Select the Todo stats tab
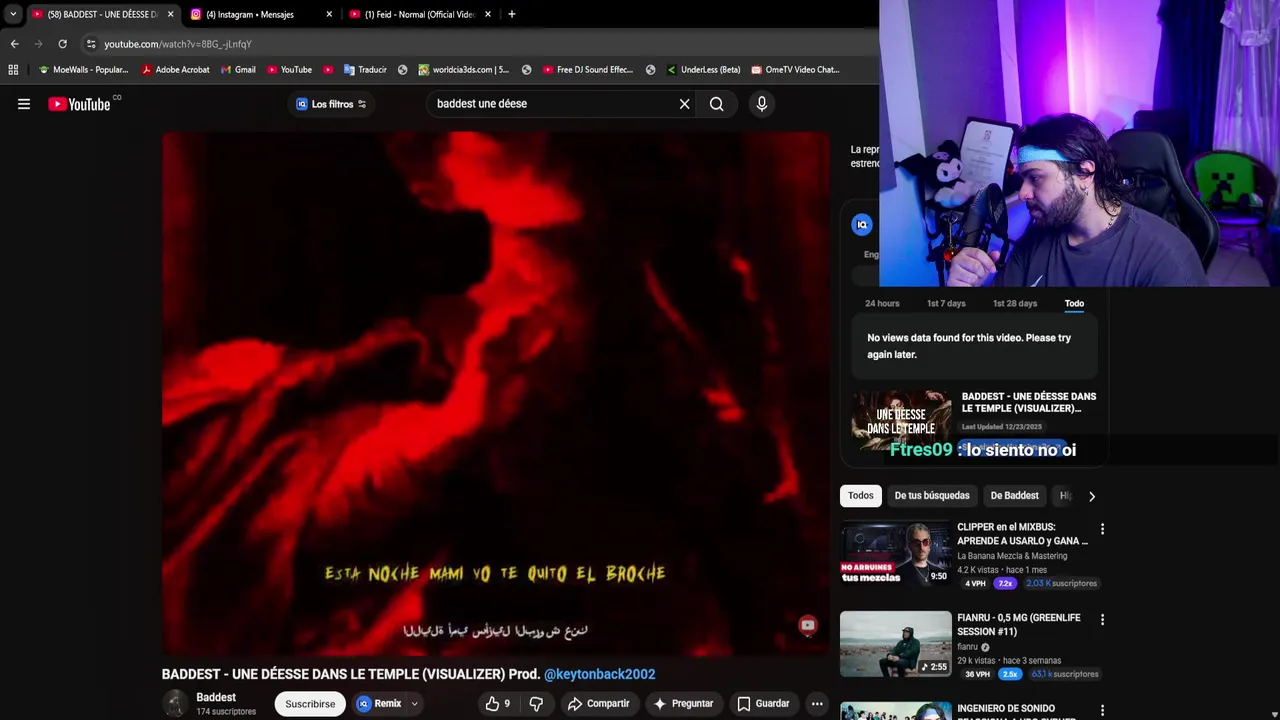This screenshot has width=1280, height=720. pyautogui.click(x=1074, y=303)
